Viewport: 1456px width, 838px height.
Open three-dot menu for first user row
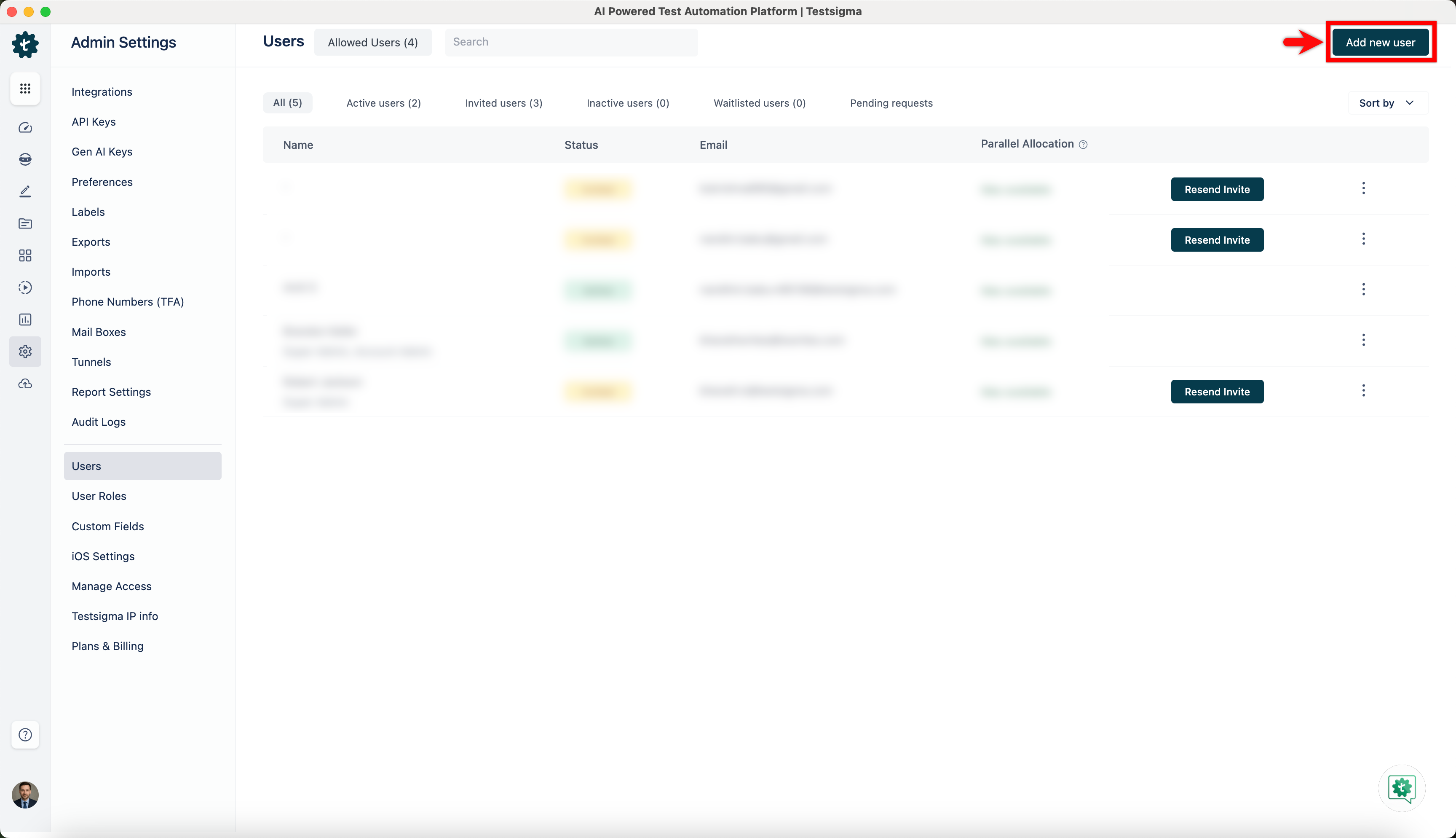(1363, 188)
